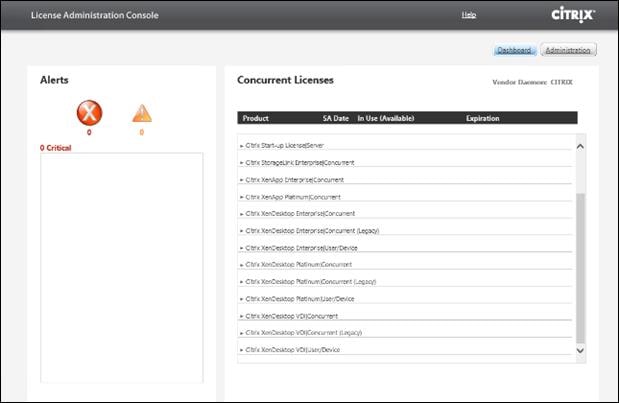Viewport: 619px width, 403px height.
Task: Expand Citrix XenDesktop VDI|User/Device row
Action: (405, 350)
